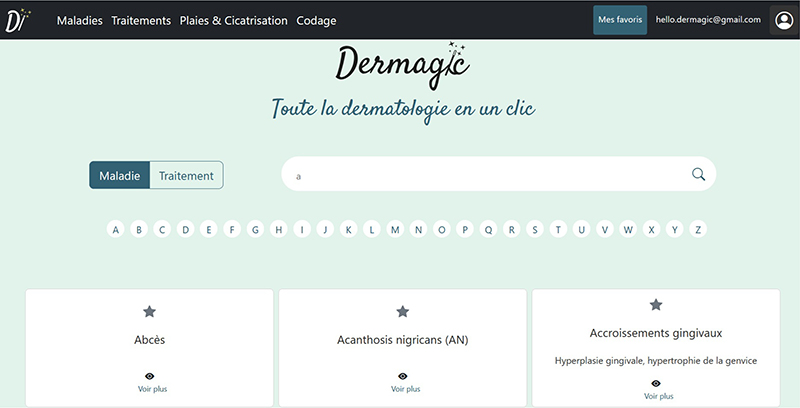Favorite Abcès with star icon
Screen dimensions: 800x408
(x=149, y=311)
